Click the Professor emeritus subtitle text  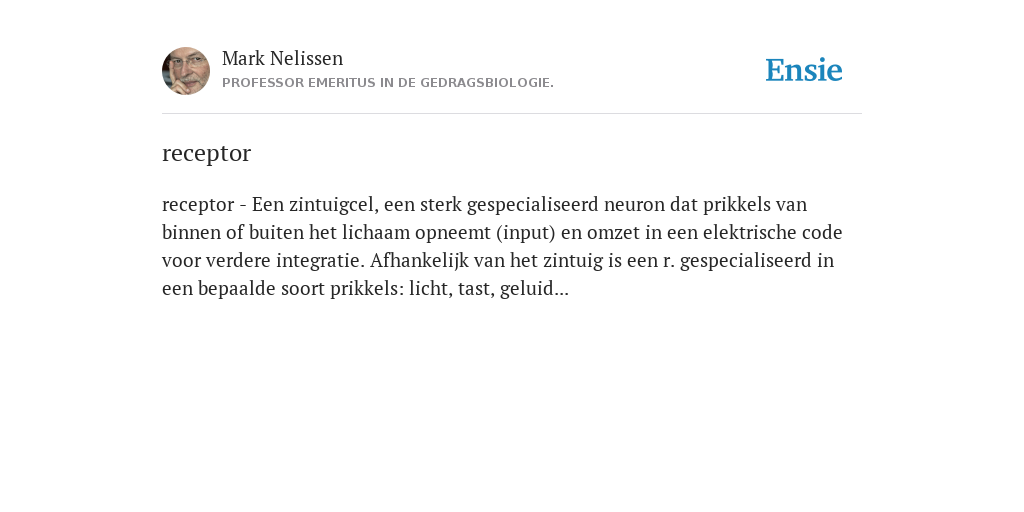tap(388, 83)
